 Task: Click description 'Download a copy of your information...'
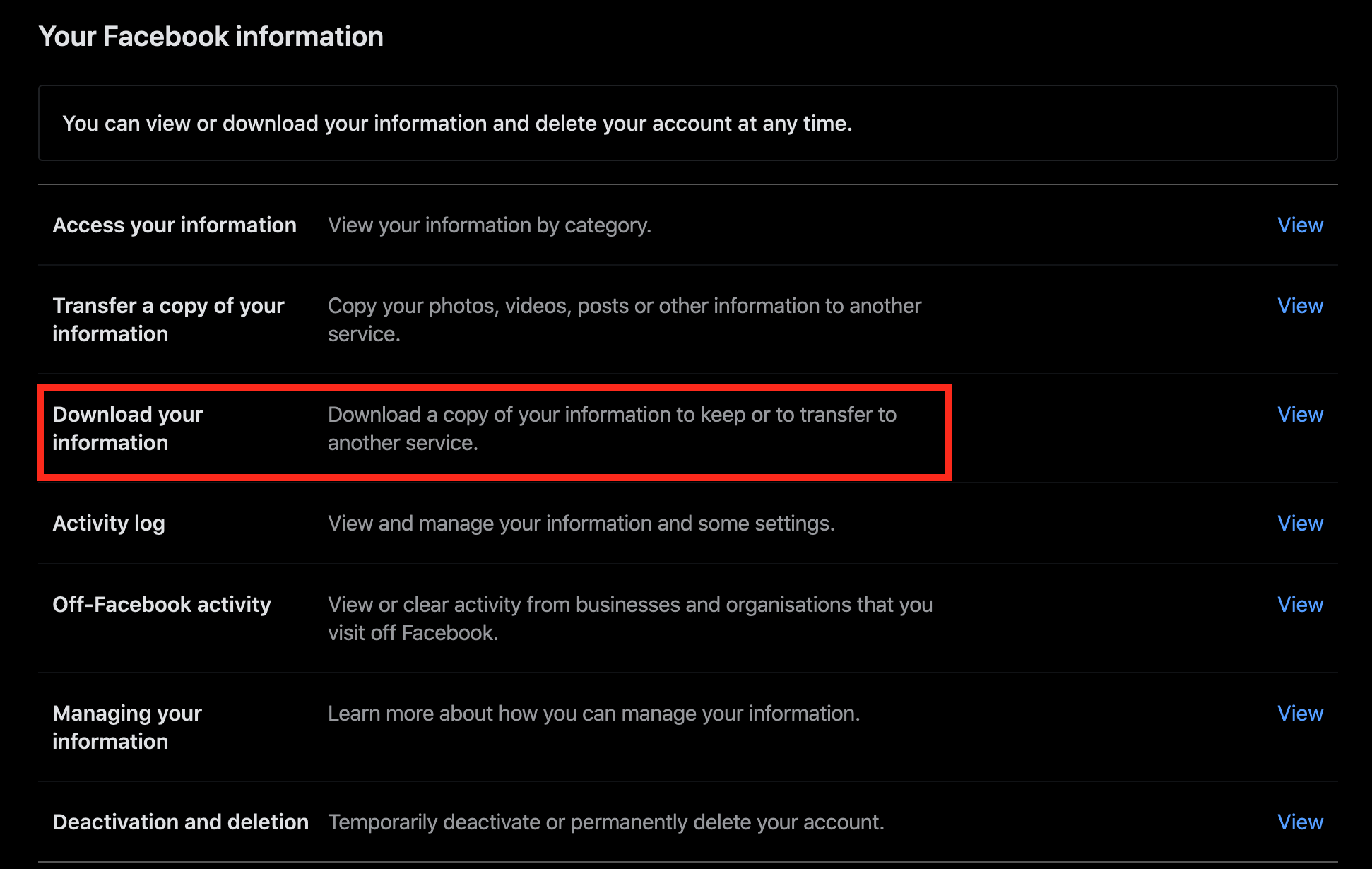tap(612, 428)
